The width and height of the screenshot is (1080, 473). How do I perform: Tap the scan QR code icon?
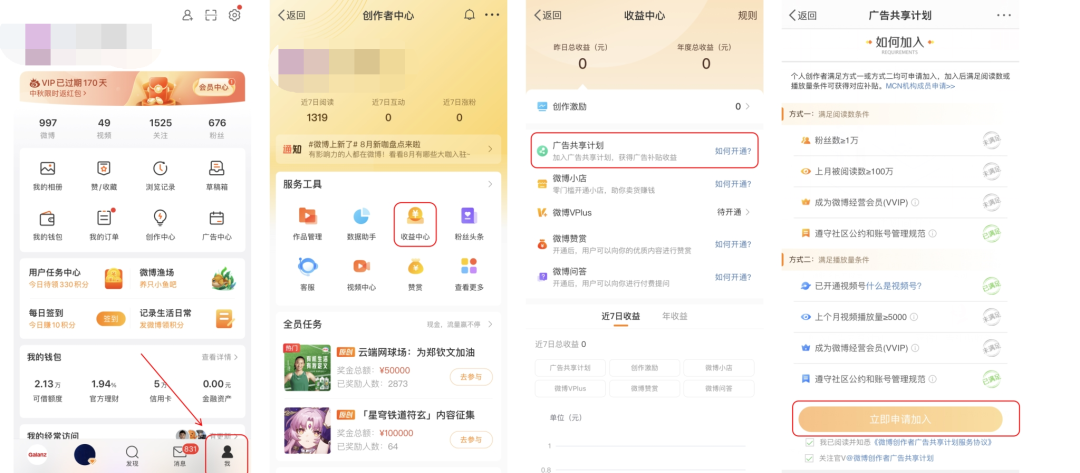pos(211,15)
